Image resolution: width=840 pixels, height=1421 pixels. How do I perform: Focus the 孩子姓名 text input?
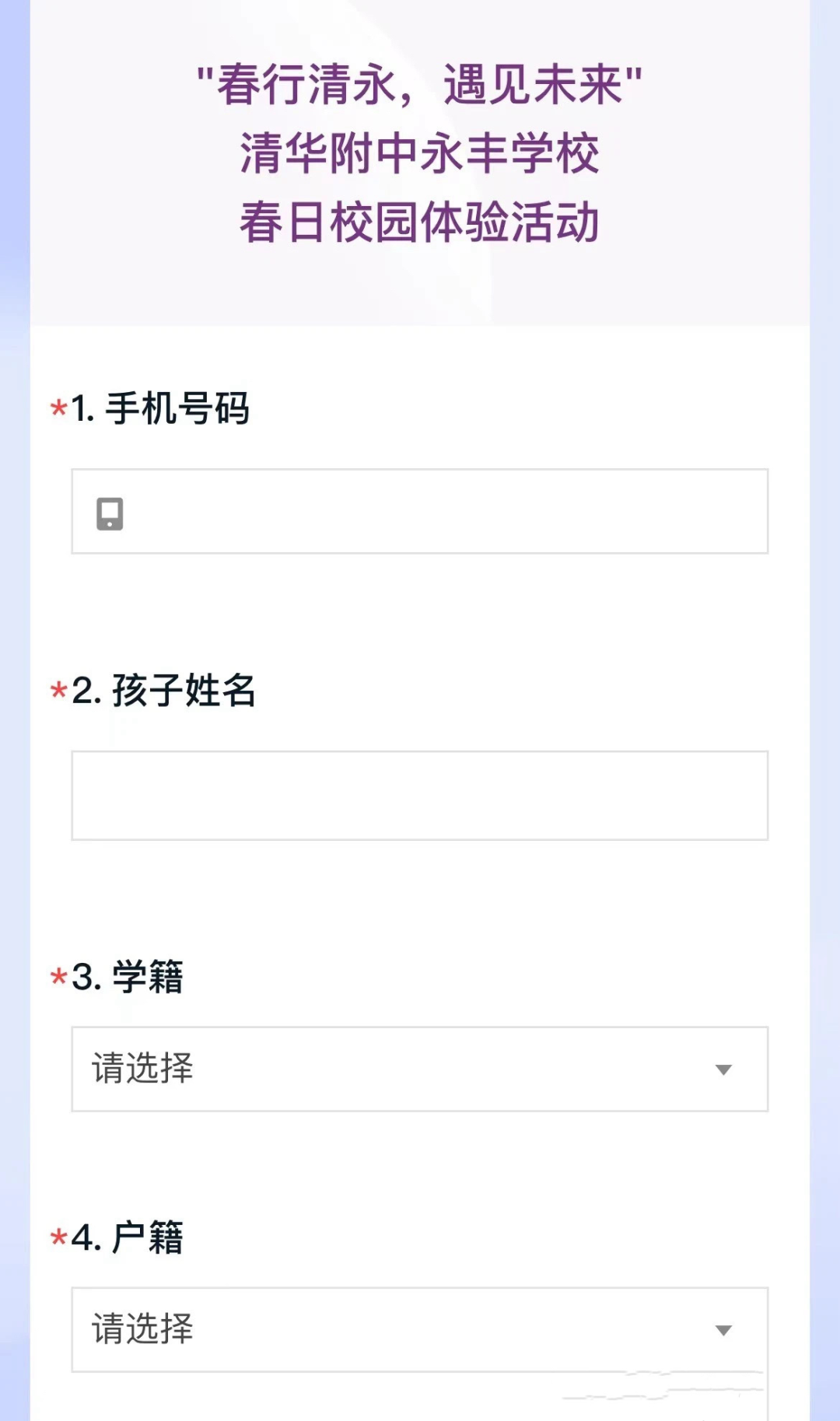[x=420, y=795]
